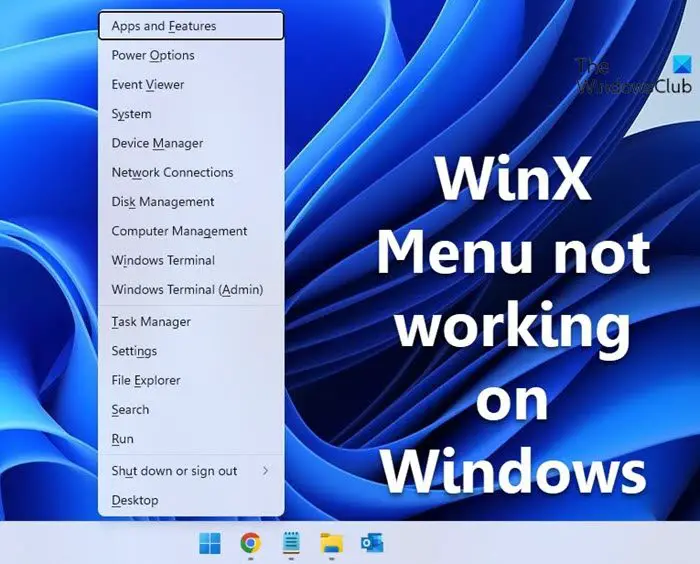This screenshot has height=564, width=700.
Task: Expand Shut down or sign out submenu arrow
Action: click(x=266, y=471)
